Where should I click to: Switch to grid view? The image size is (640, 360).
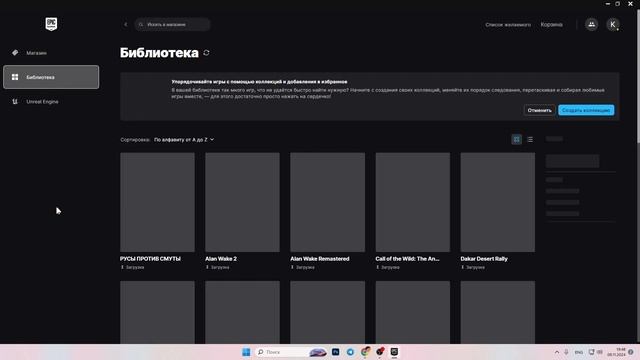click(x=517, y=140)
